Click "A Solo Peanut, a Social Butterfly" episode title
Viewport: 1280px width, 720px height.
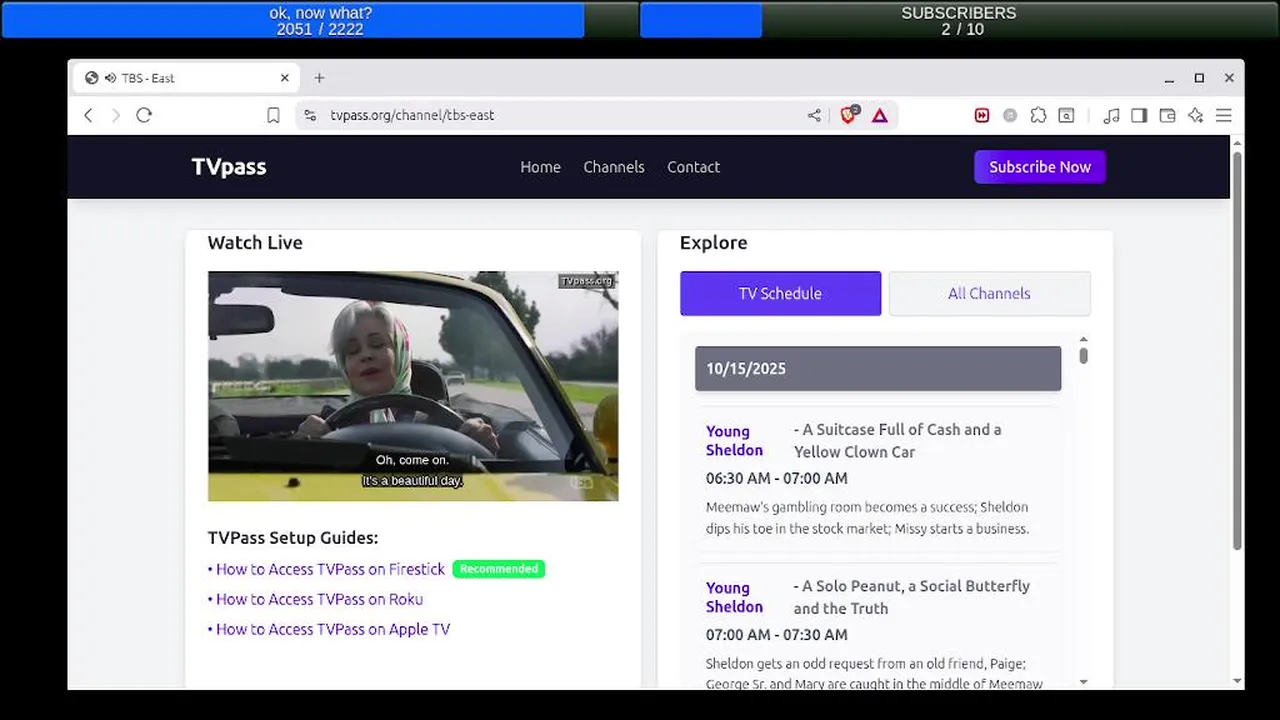point(912,597)
